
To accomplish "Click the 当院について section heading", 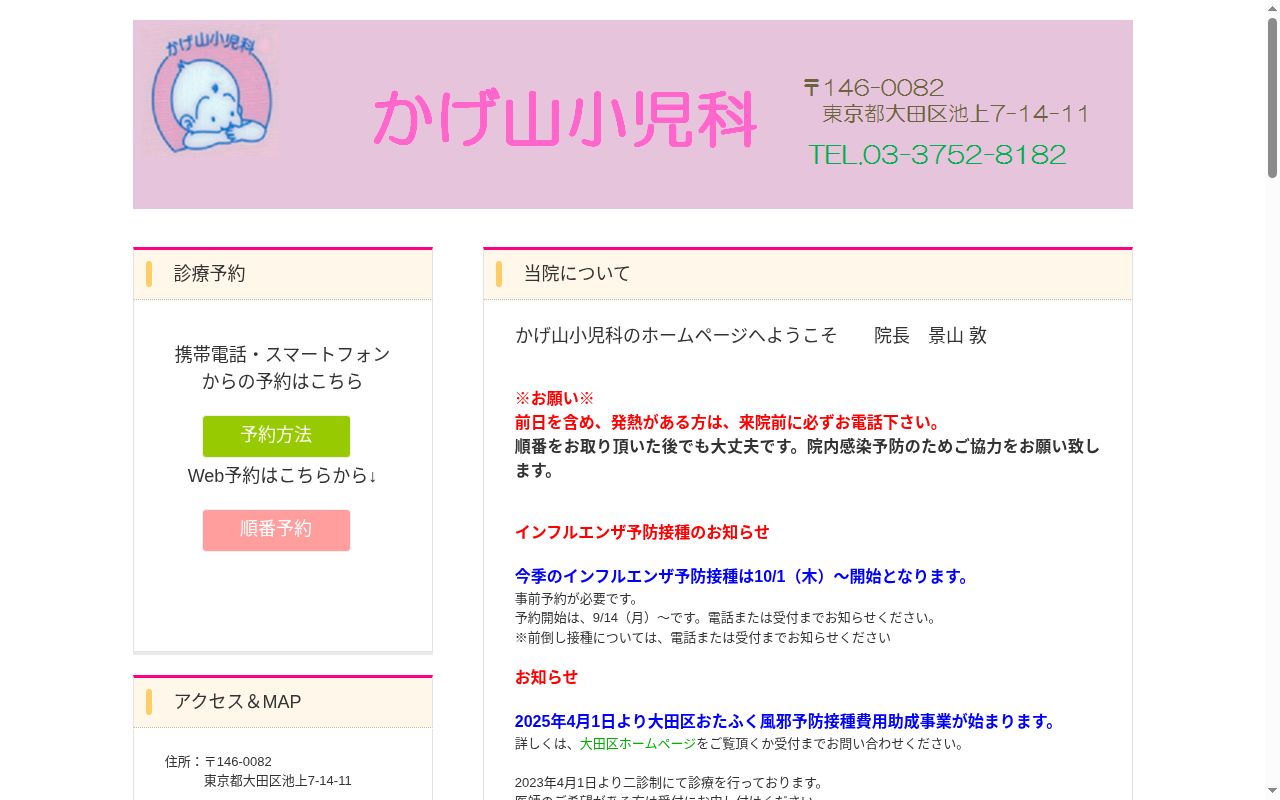I will 577,274.
